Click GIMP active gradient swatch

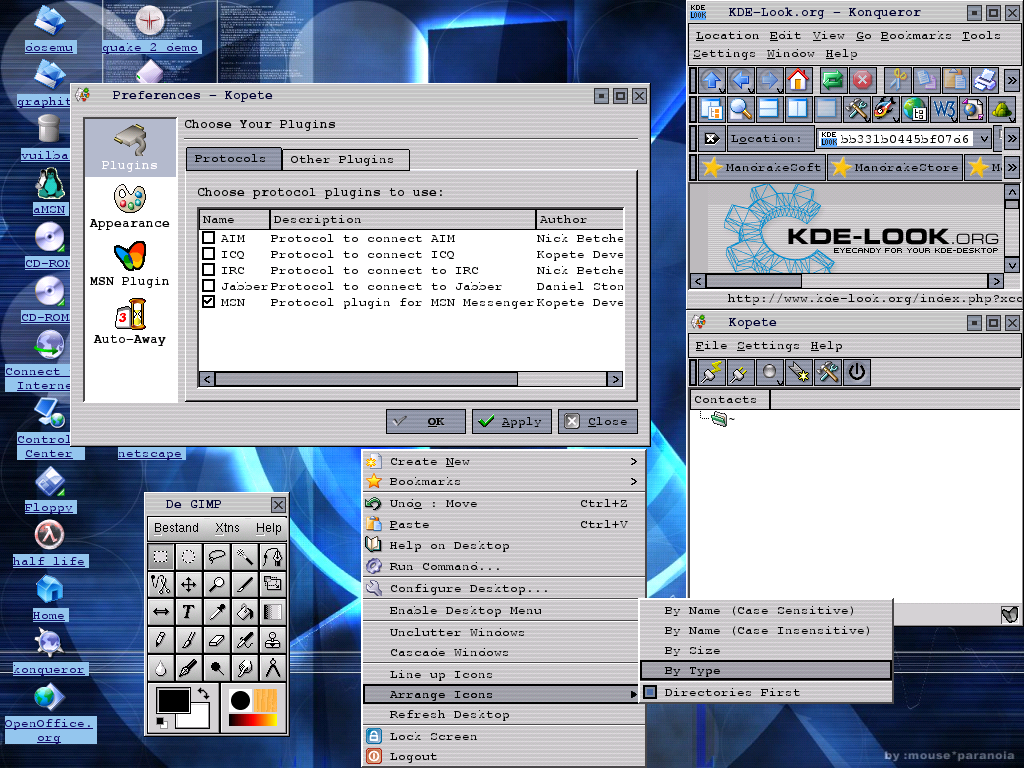click(x=253, y=720)
